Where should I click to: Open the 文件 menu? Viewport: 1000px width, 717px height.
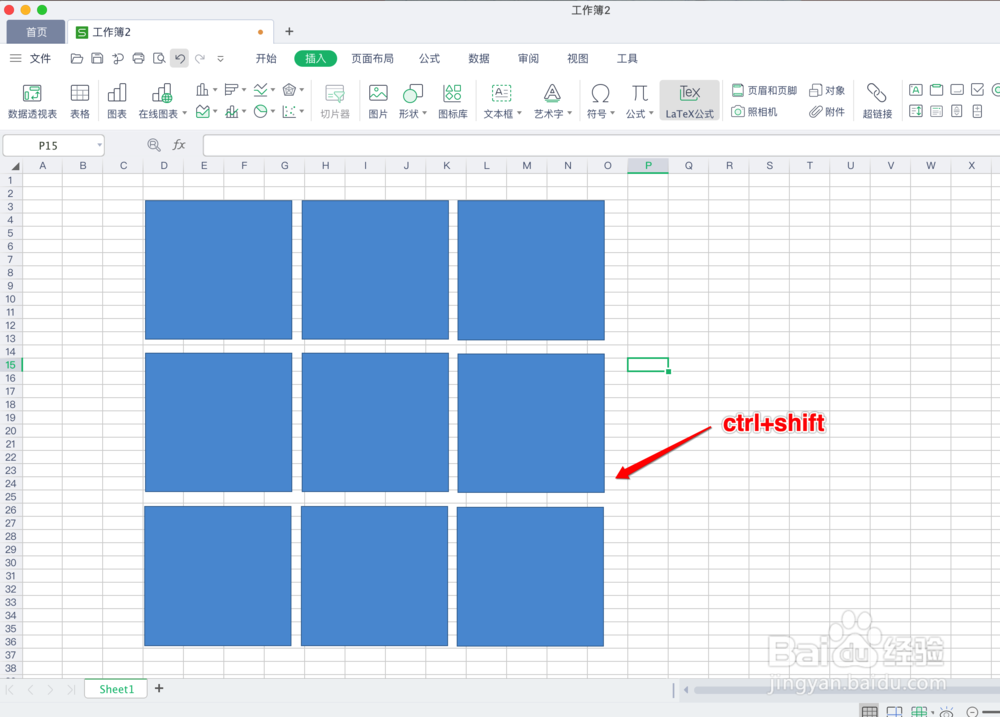40,59
